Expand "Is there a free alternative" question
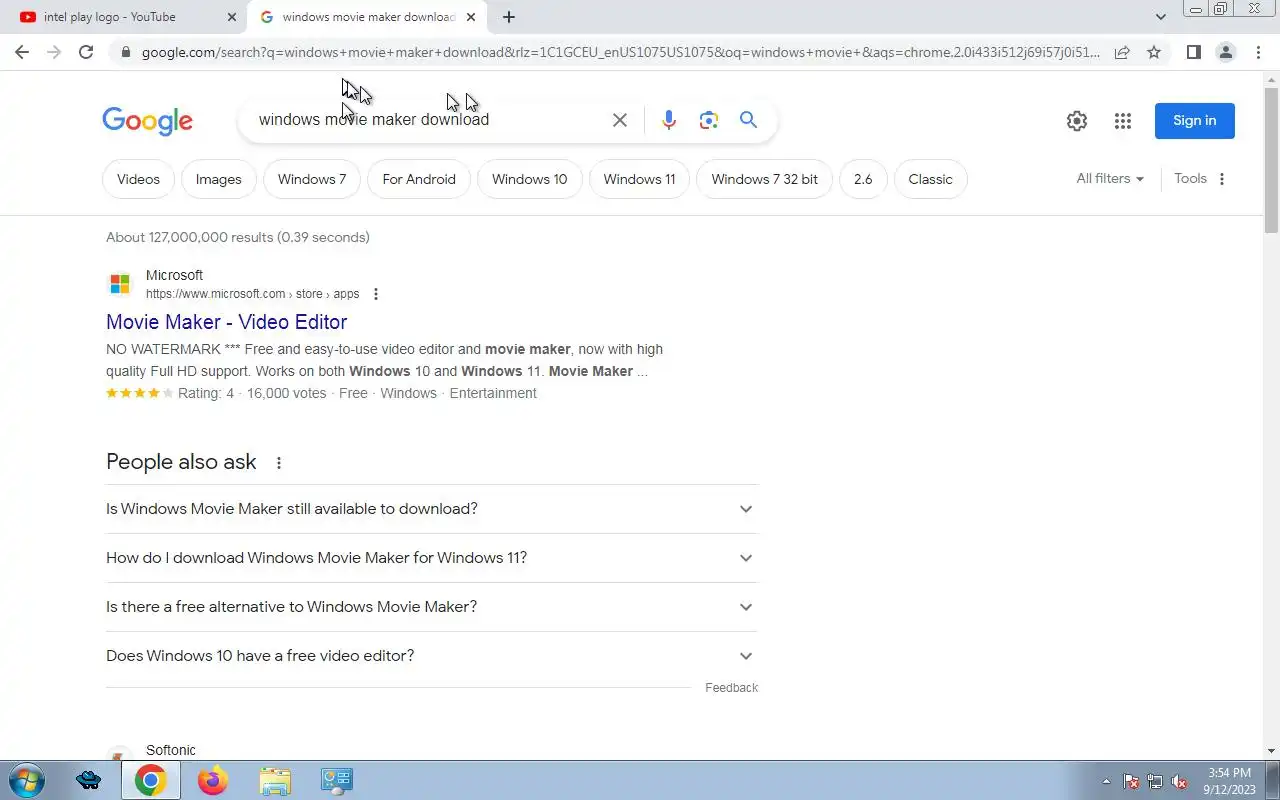The width and height of the screenshot is (1280, 800). 432,607
